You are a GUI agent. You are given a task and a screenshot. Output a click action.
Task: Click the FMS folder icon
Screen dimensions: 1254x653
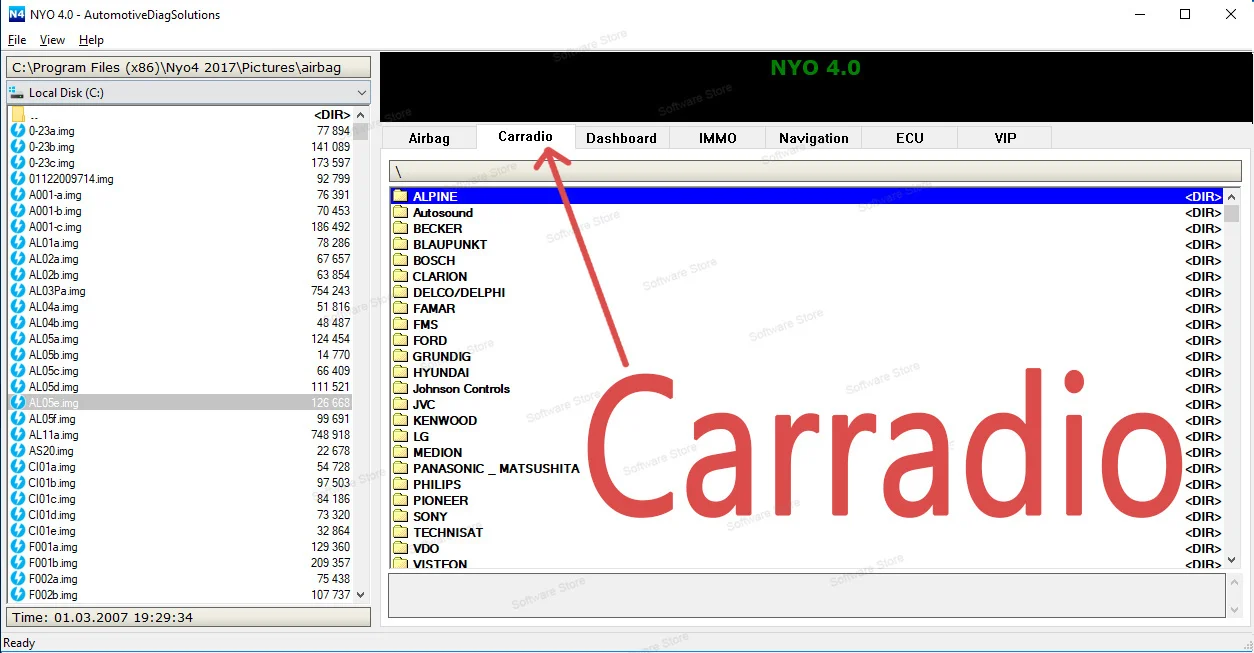tap(400, 325)
